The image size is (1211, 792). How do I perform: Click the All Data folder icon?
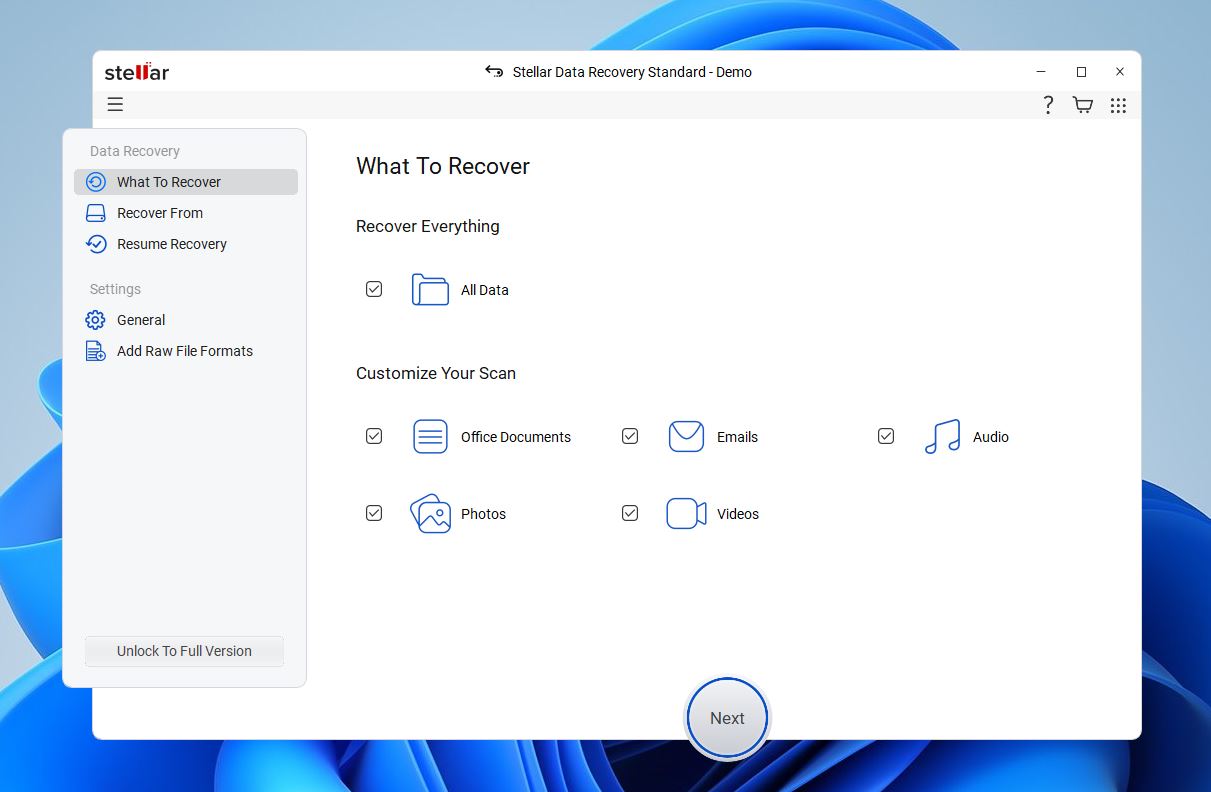(430, 290)
